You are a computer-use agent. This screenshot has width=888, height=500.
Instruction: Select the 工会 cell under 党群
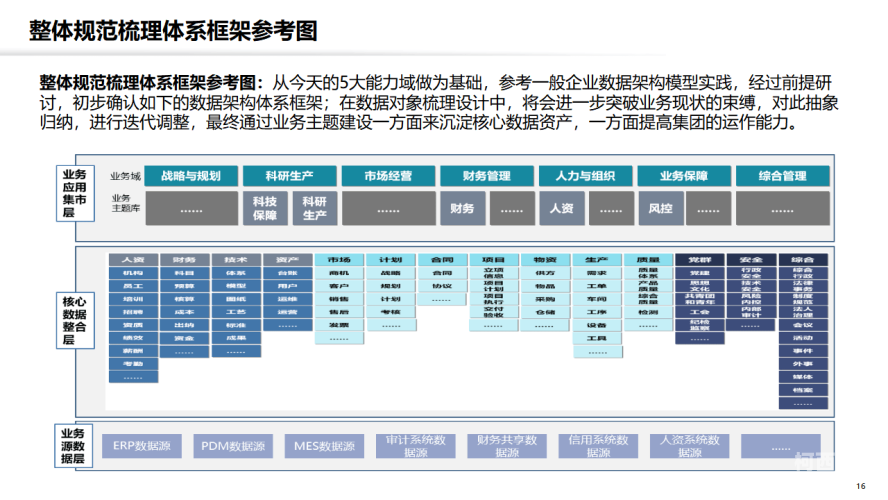pyautogui.click(x=700, y=312)
